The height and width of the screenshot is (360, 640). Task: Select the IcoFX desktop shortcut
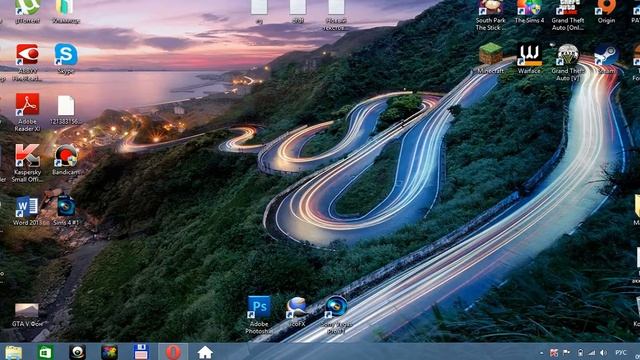[x=297, y=312]
